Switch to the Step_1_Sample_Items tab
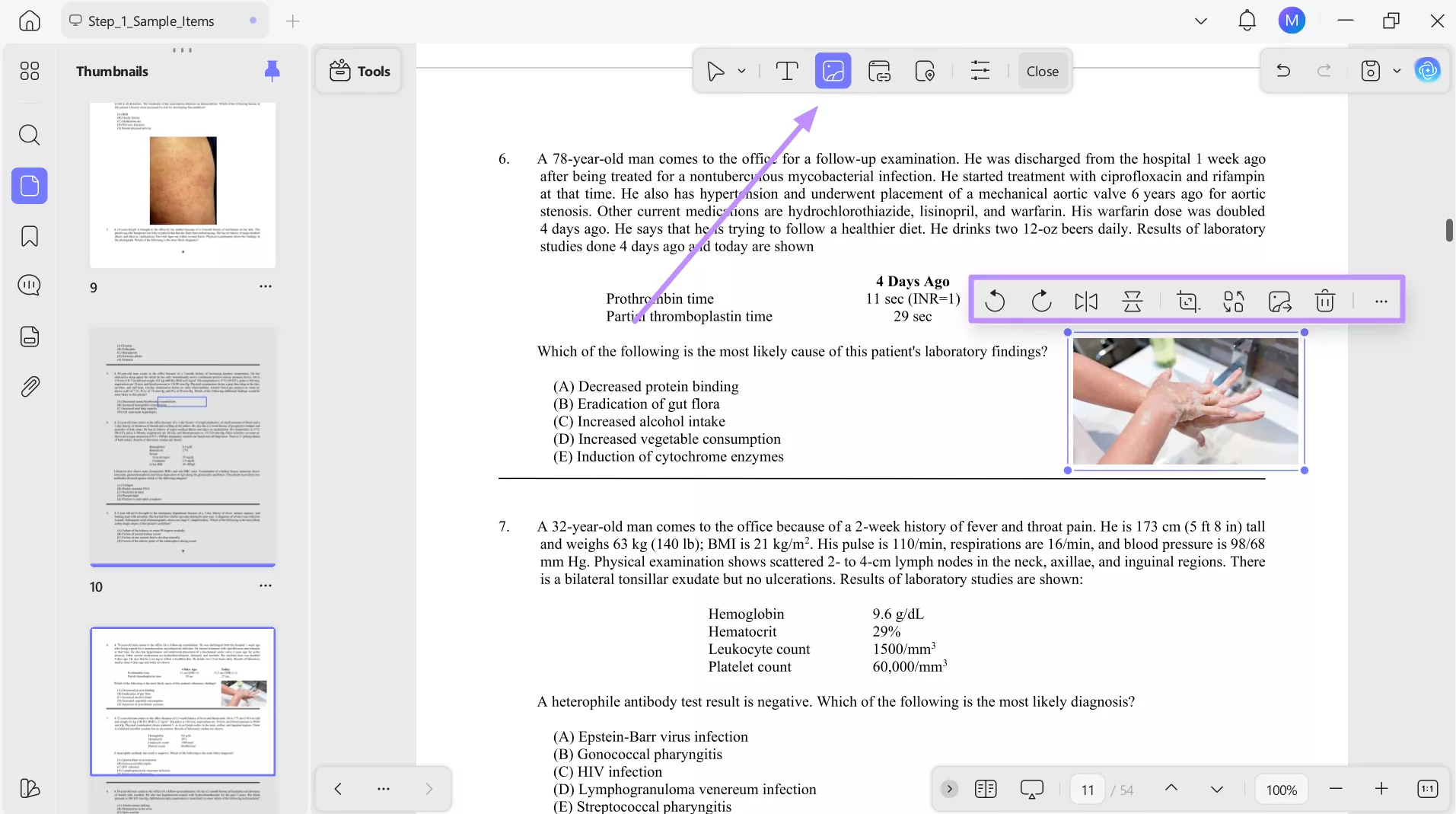1456x814 pixels. click(151, 21)
